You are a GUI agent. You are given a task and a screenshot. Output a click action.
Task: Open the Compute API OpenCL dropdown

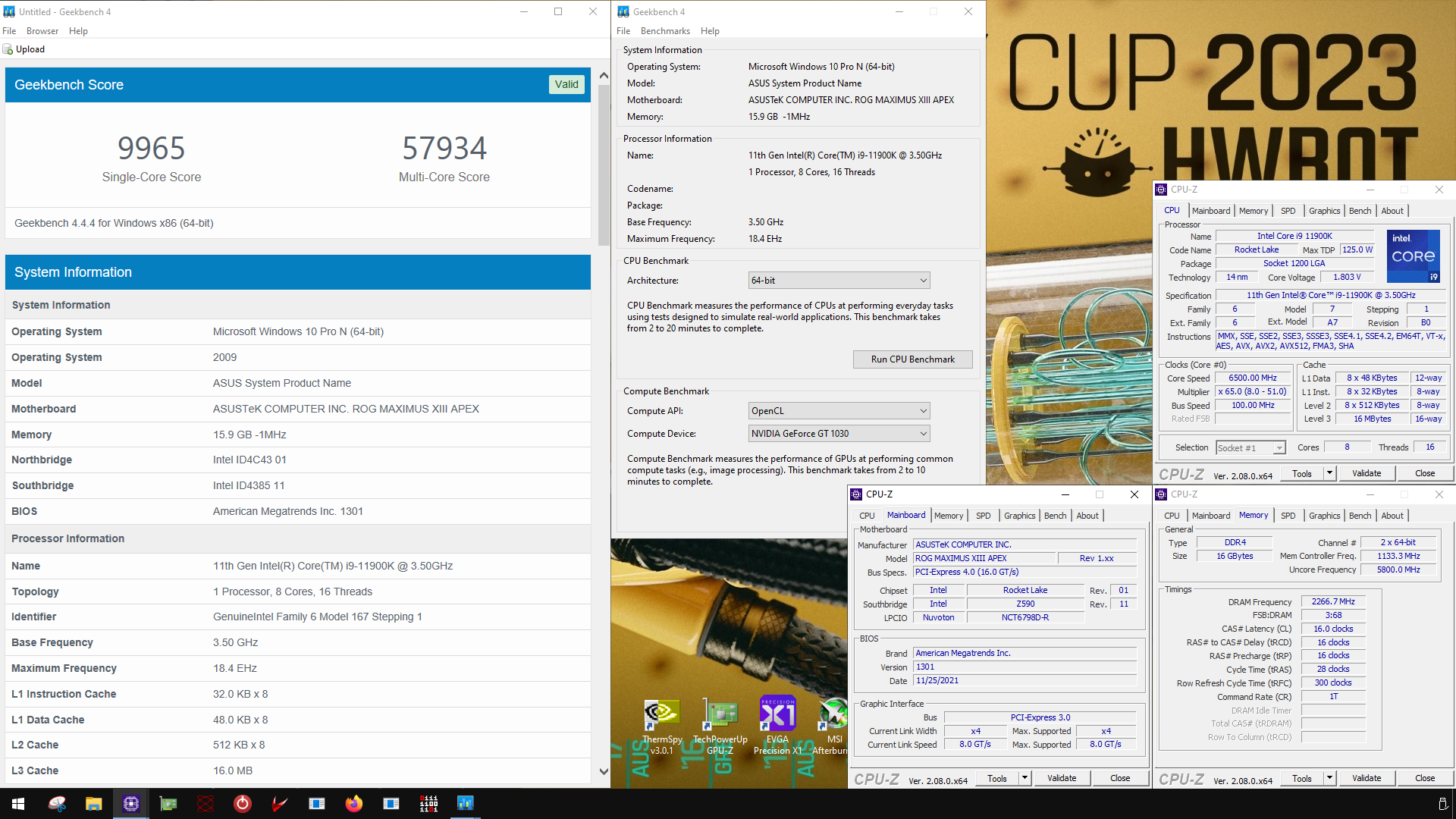[x=839, y=411]
